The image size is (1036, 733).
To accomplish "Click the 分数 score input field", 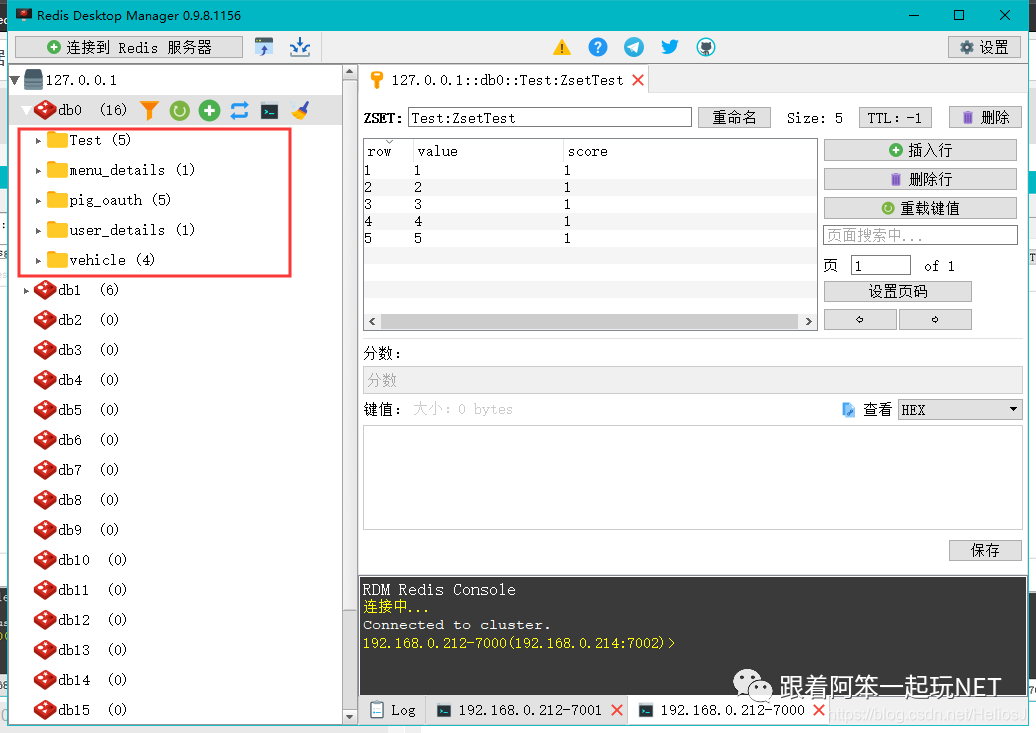I will (x=692, y=380).
